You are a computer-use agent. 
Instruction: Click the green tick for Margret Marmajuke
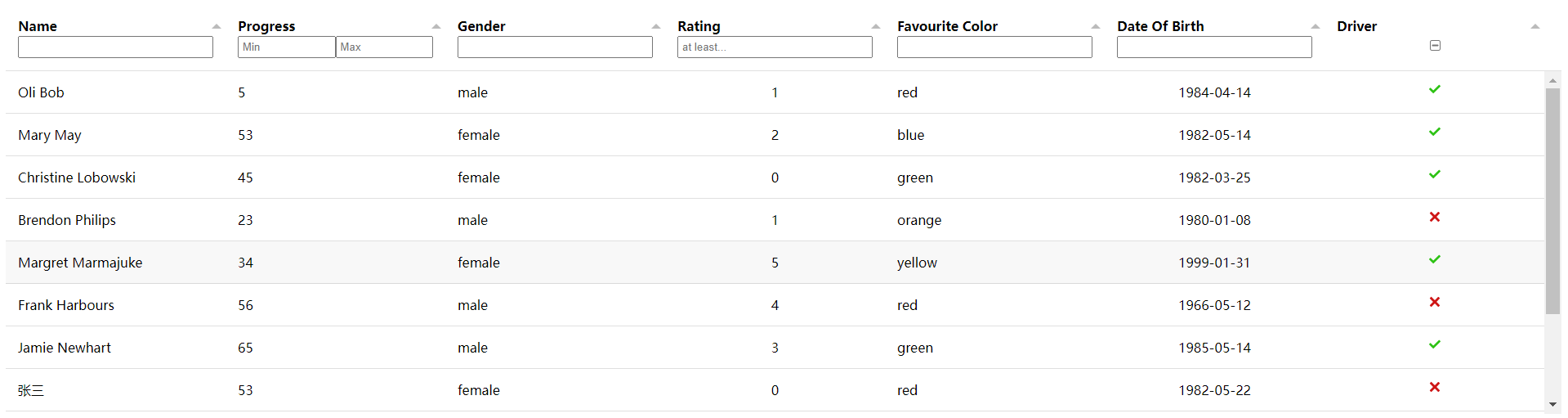[1434, 259]
